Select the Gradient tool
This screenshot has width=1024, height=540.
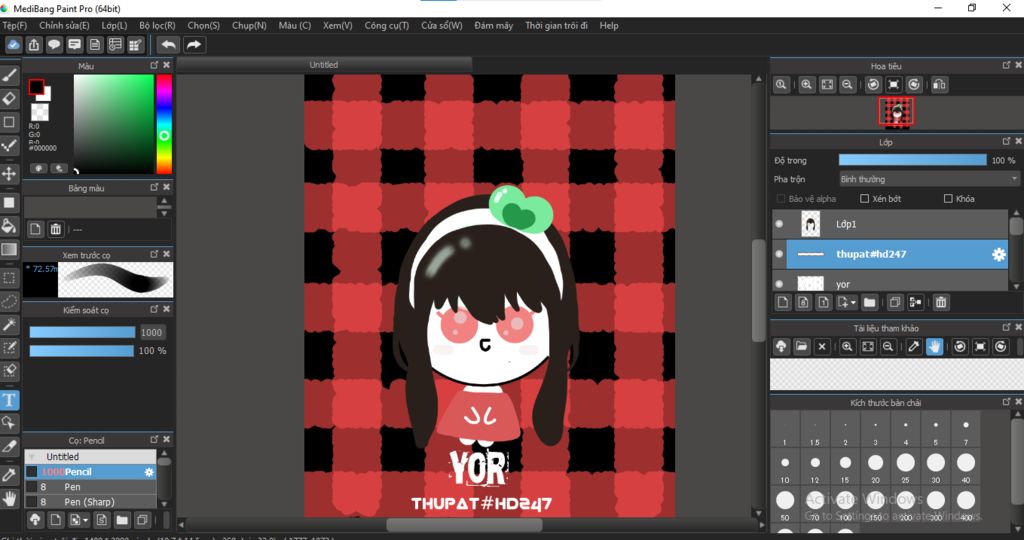point(9,249)
